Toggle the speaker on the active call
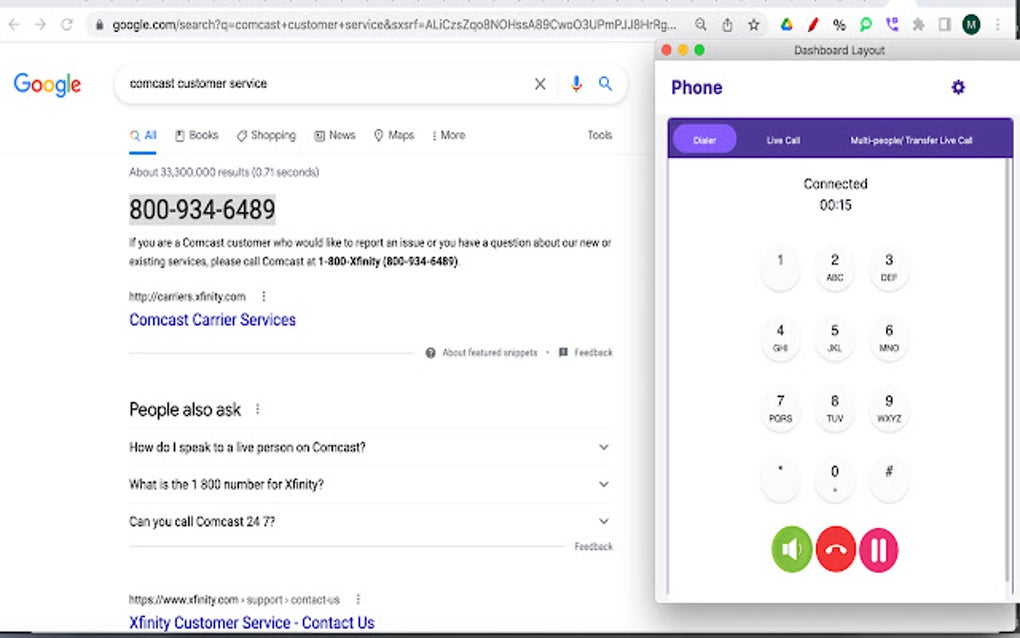Viewport: 1020px width, 638px height. [x=791, y=550]
